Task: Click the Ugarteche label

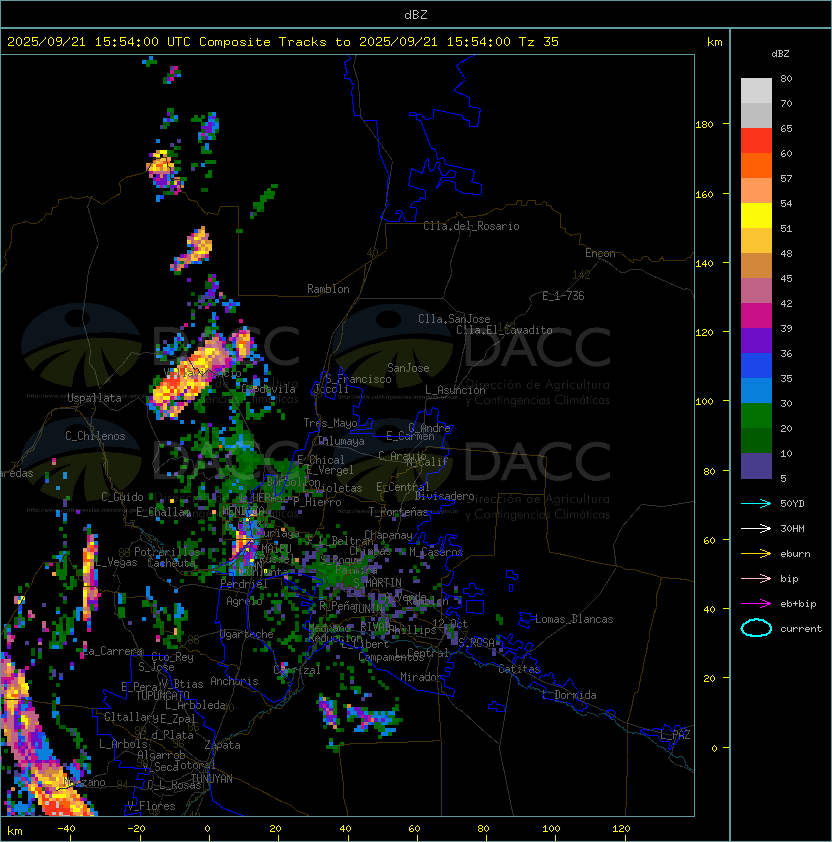Action: pos(247,634)
